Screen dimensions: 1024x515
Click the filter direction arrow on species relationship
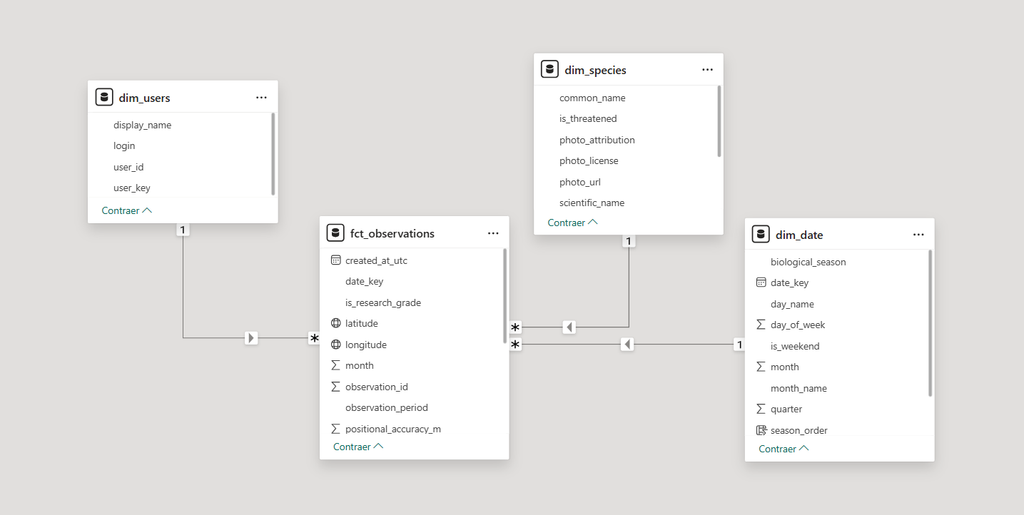click(569, 327)
